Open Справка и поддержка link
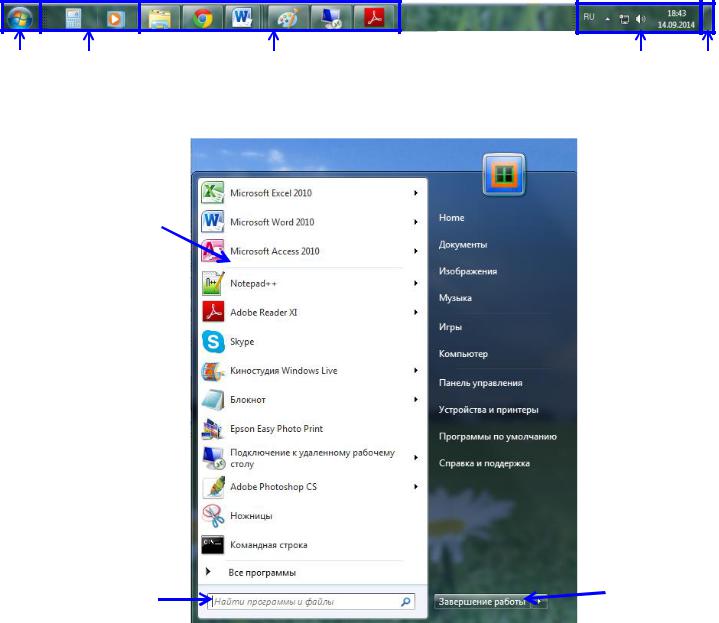 (x=484, y=463)
